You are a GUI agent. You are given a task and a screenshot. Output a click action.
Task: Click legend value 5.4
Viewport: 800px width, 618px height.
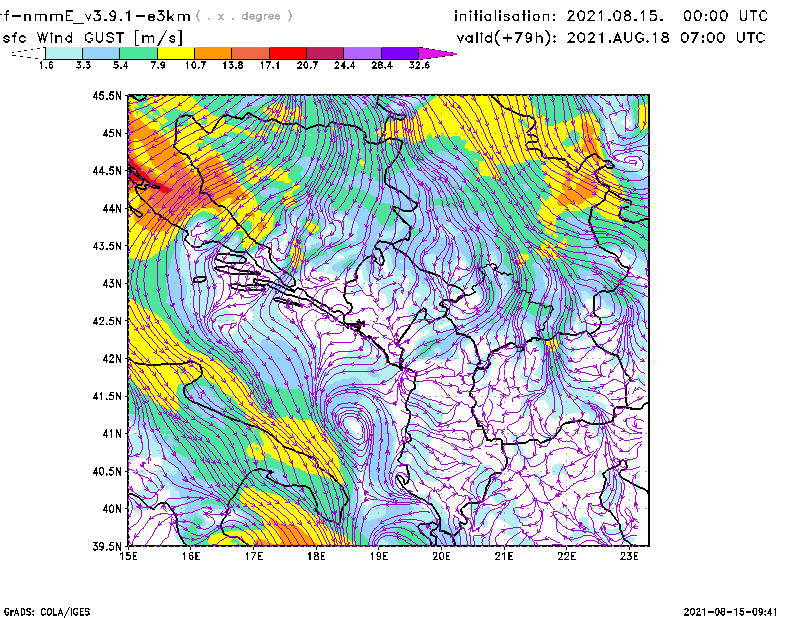coord(120,65)
